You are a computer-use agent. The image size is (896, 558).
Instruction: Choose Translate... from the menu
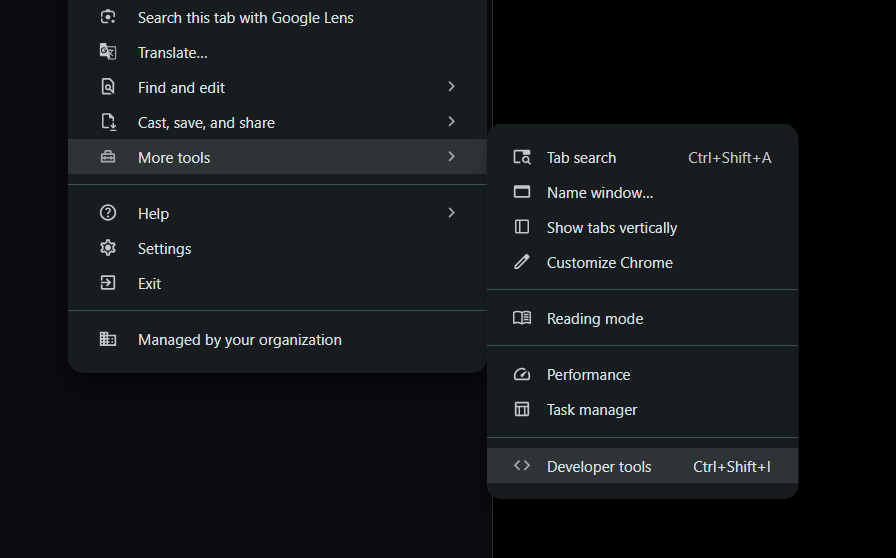pyautogui.click(x=277, y=53)
